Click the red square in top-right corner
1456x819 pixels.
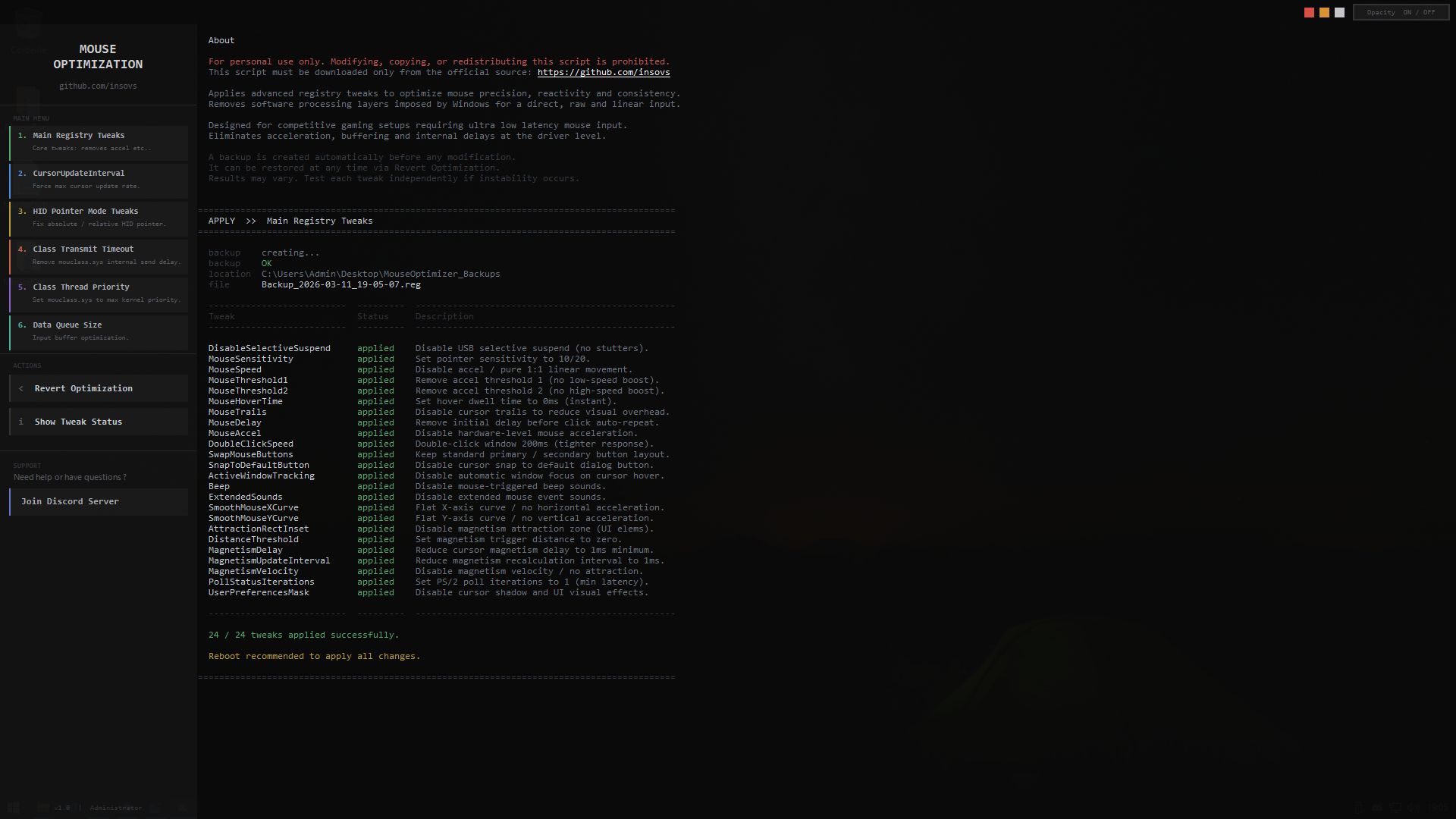pos(1309,13)
